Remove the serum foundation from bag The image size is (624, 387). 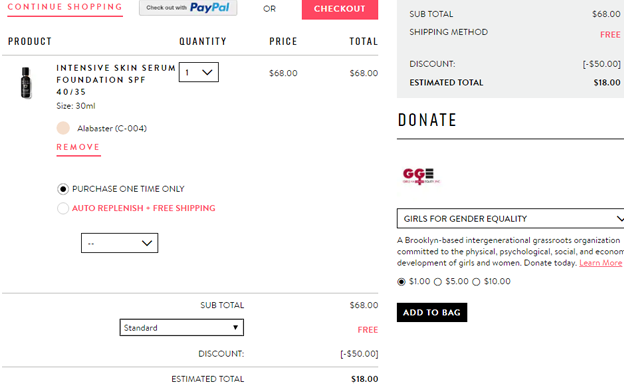click(x=78, y=147)
